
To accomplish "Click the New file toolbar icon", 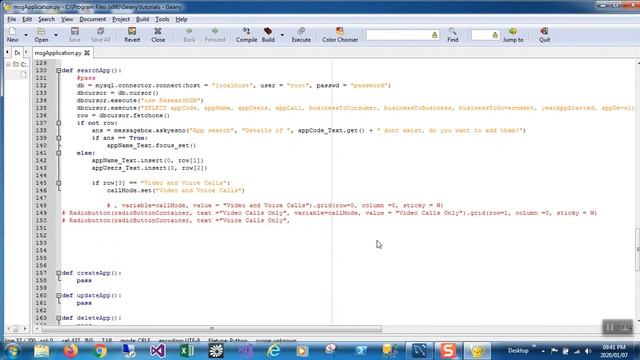I will pyautogui.click(x=12, y=35).
